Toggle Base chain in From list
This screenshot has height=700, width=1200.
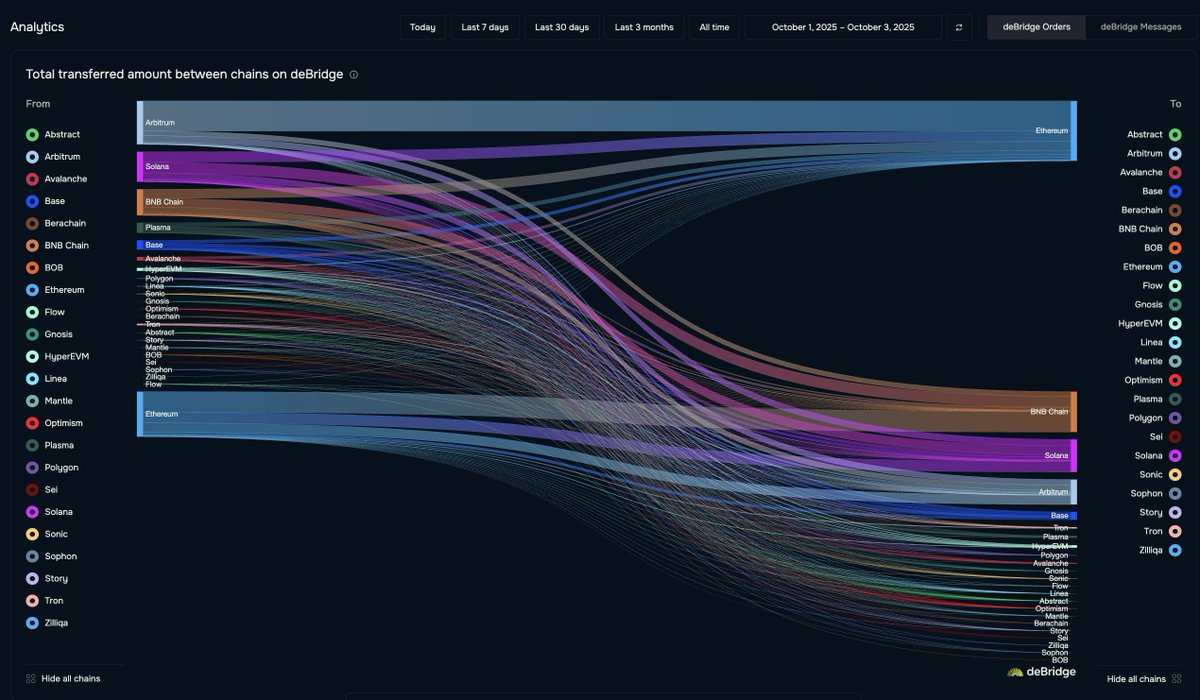click(46, 201)
